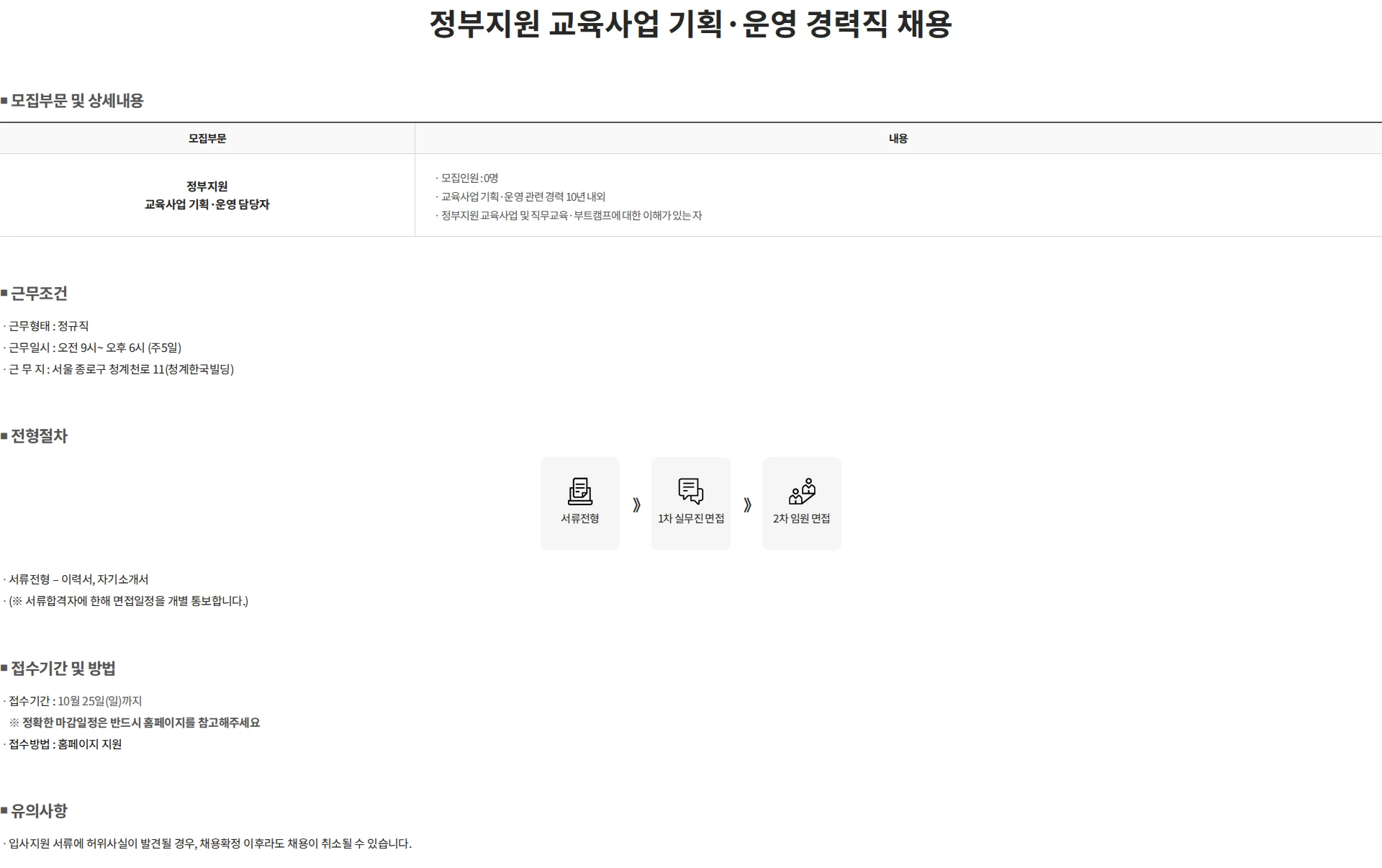Click the 부트캠프에 대한 이해가 있는 자 line
This screenshot has height=868, width=1382.
click(569, 215)
